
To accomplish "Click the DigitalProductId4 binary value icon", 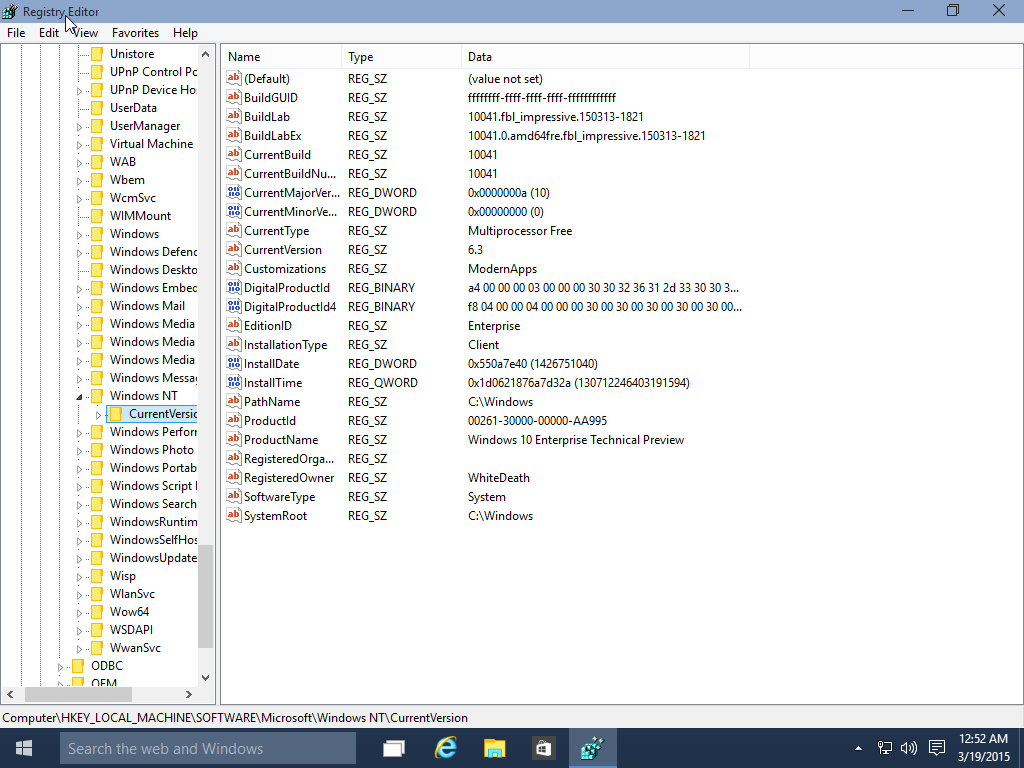I will [234, 306].
